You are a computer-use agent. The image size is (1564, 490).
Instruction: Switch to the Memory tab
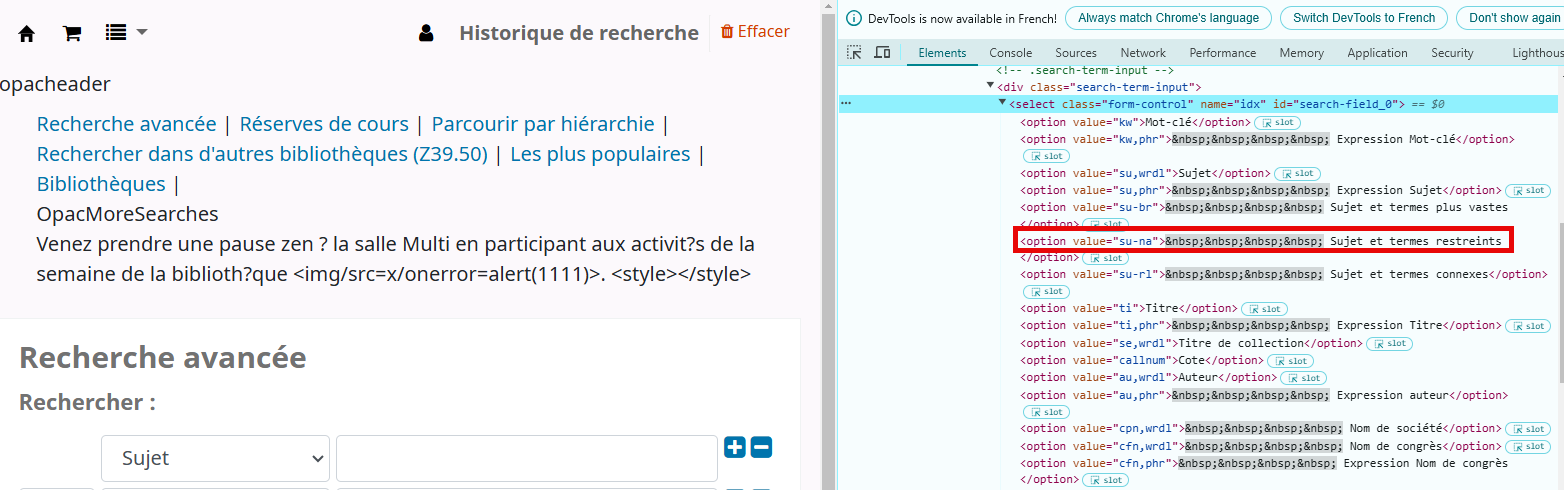tap(1302, 53)
